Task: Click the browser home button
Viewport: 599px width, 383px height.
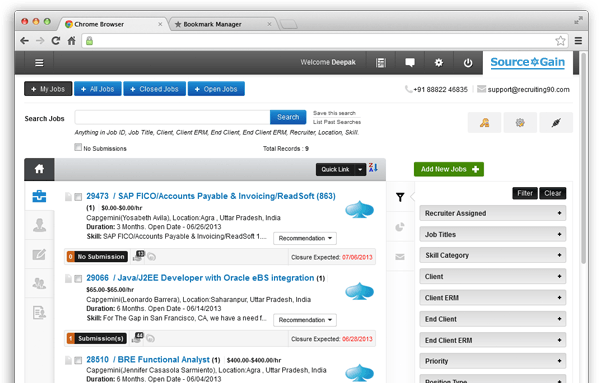Action: point(71,40)
